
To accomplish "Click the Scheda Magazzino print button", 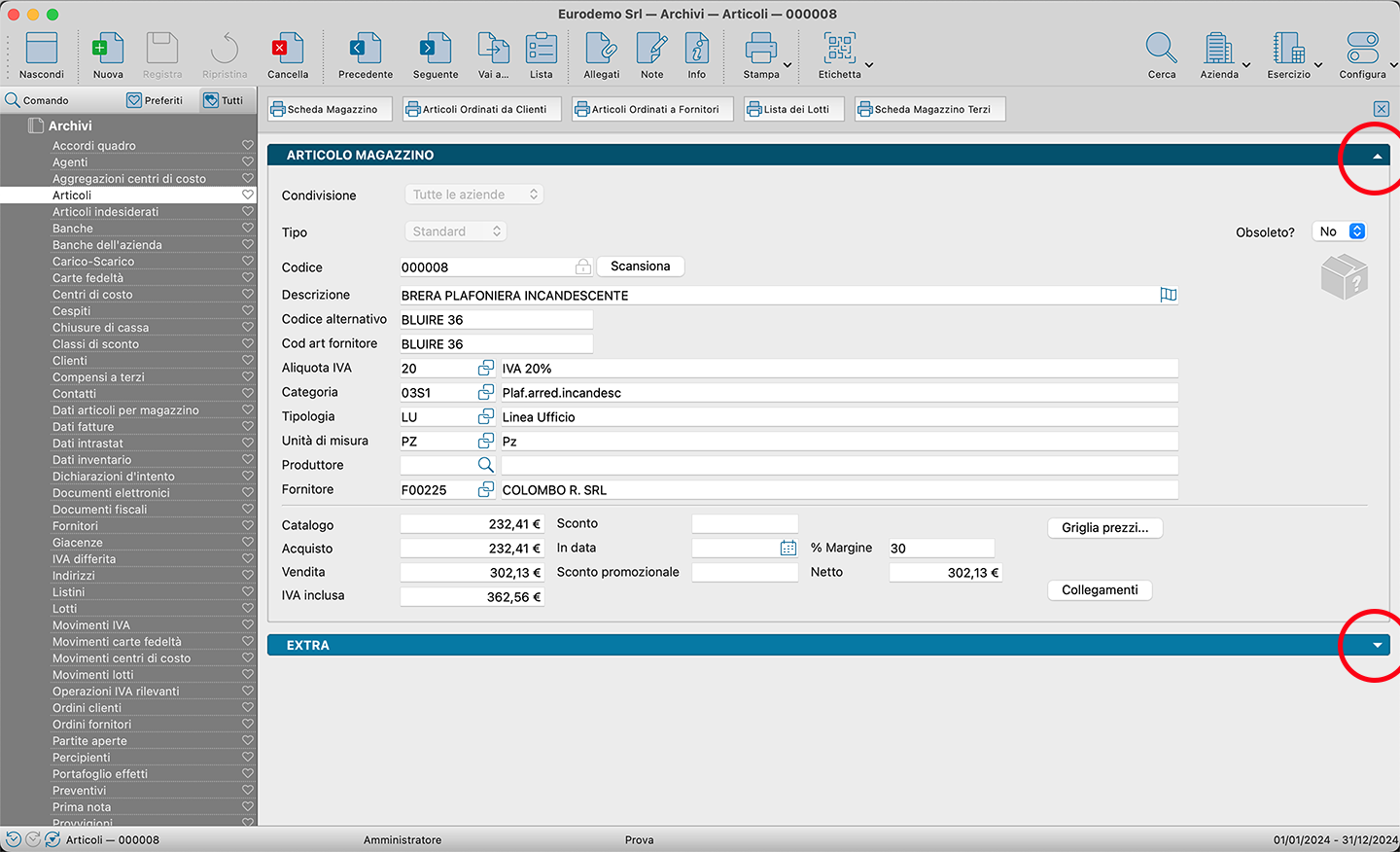I will 331,110.
